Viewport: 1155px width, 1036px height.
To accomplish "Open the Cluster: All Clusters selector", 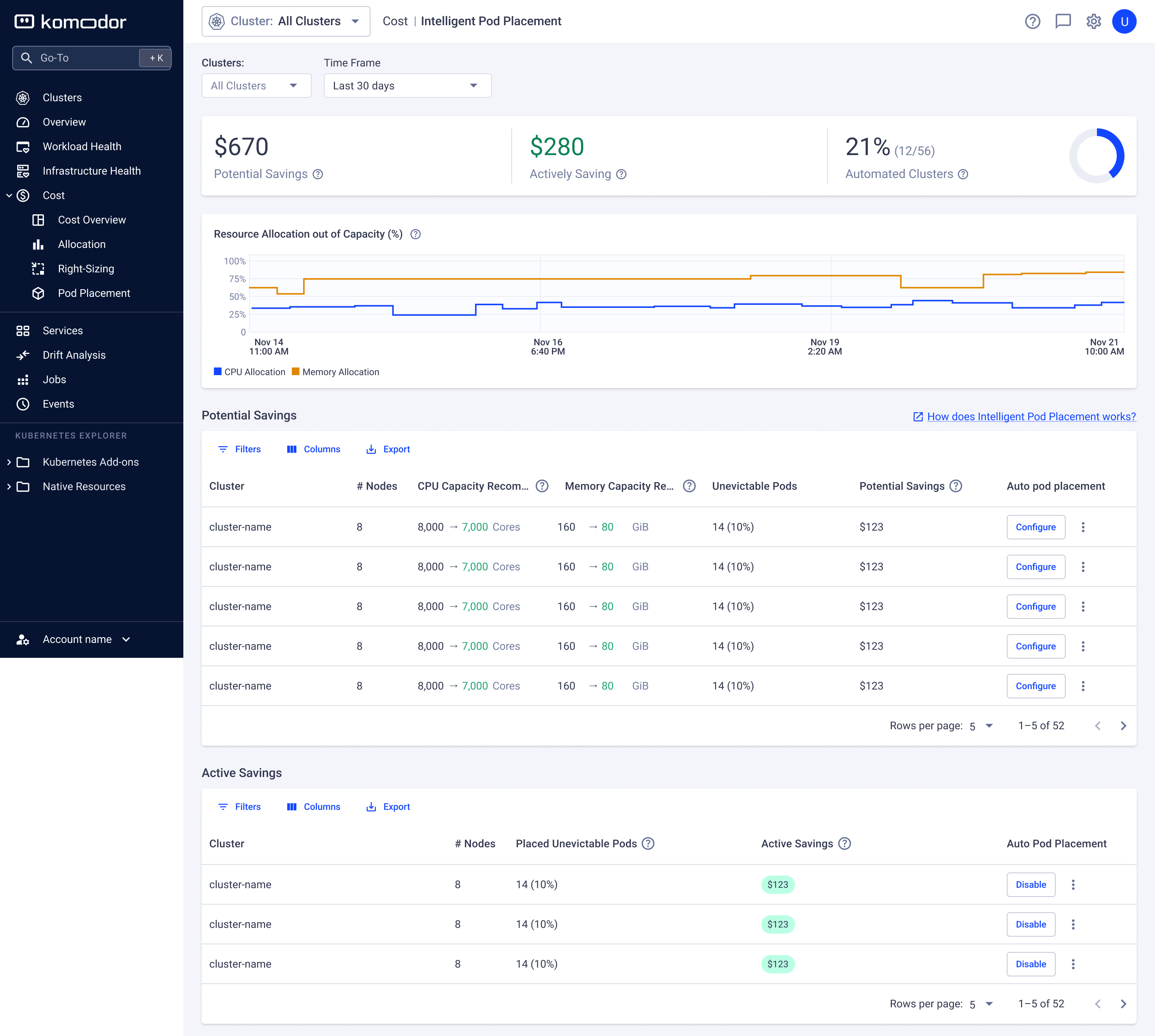I will [286, 22].
